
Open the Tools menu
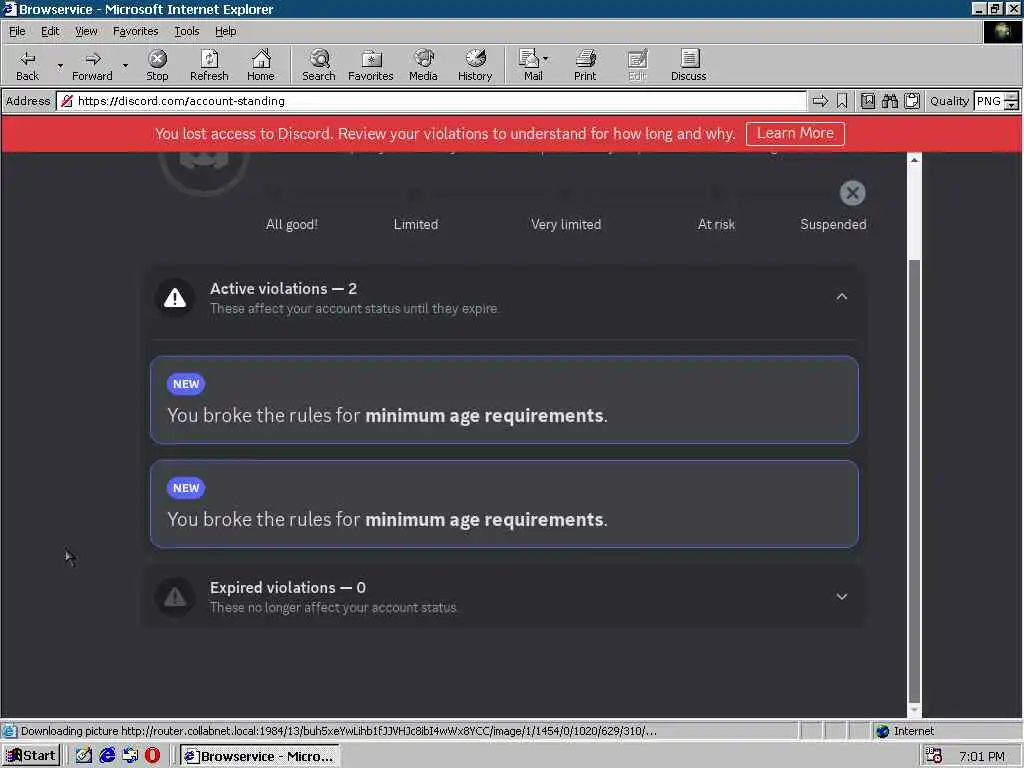[x=186, y=31]
